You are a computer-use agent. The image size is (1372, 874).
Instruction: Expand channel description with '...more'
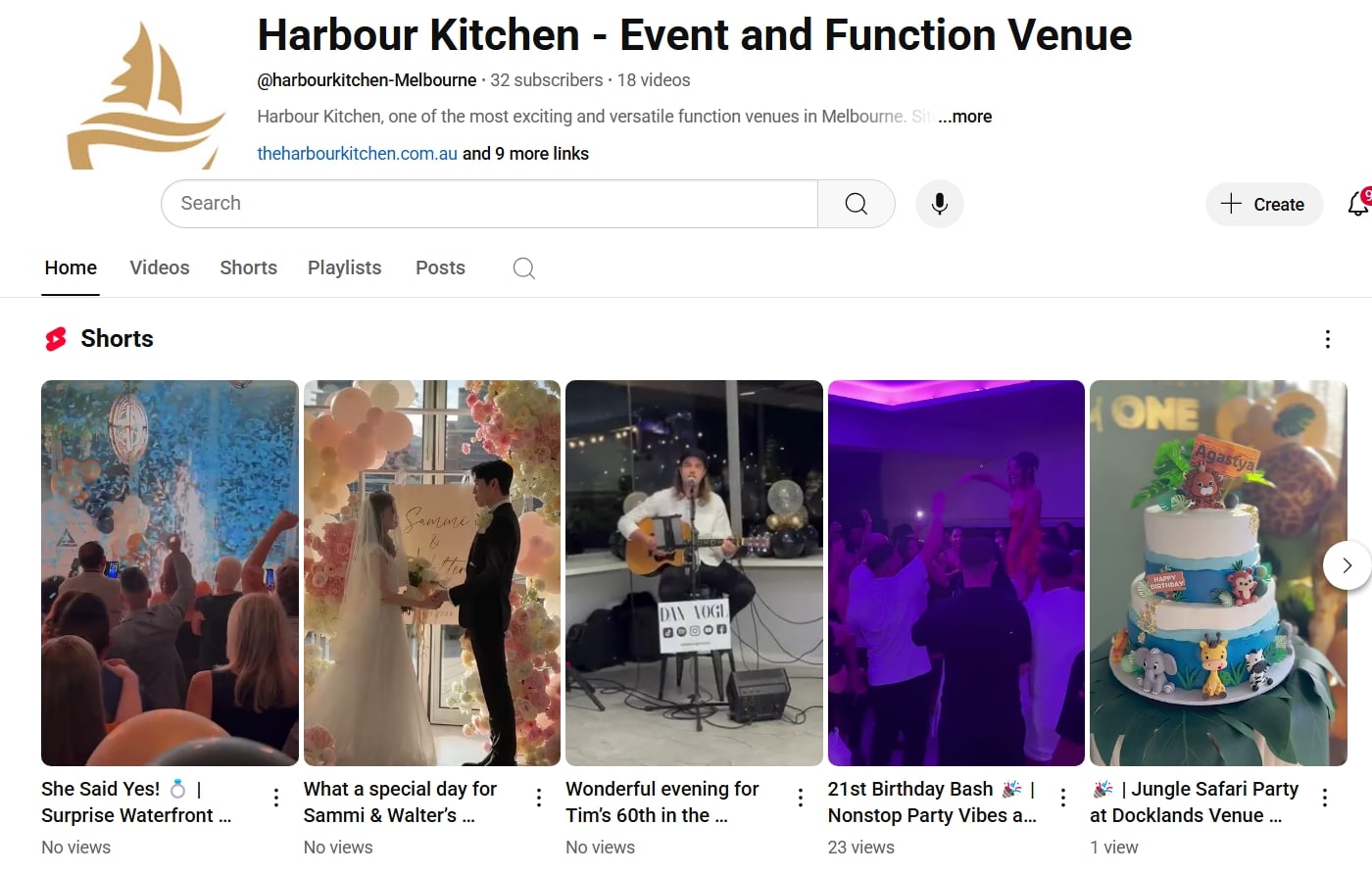point(964,117)
